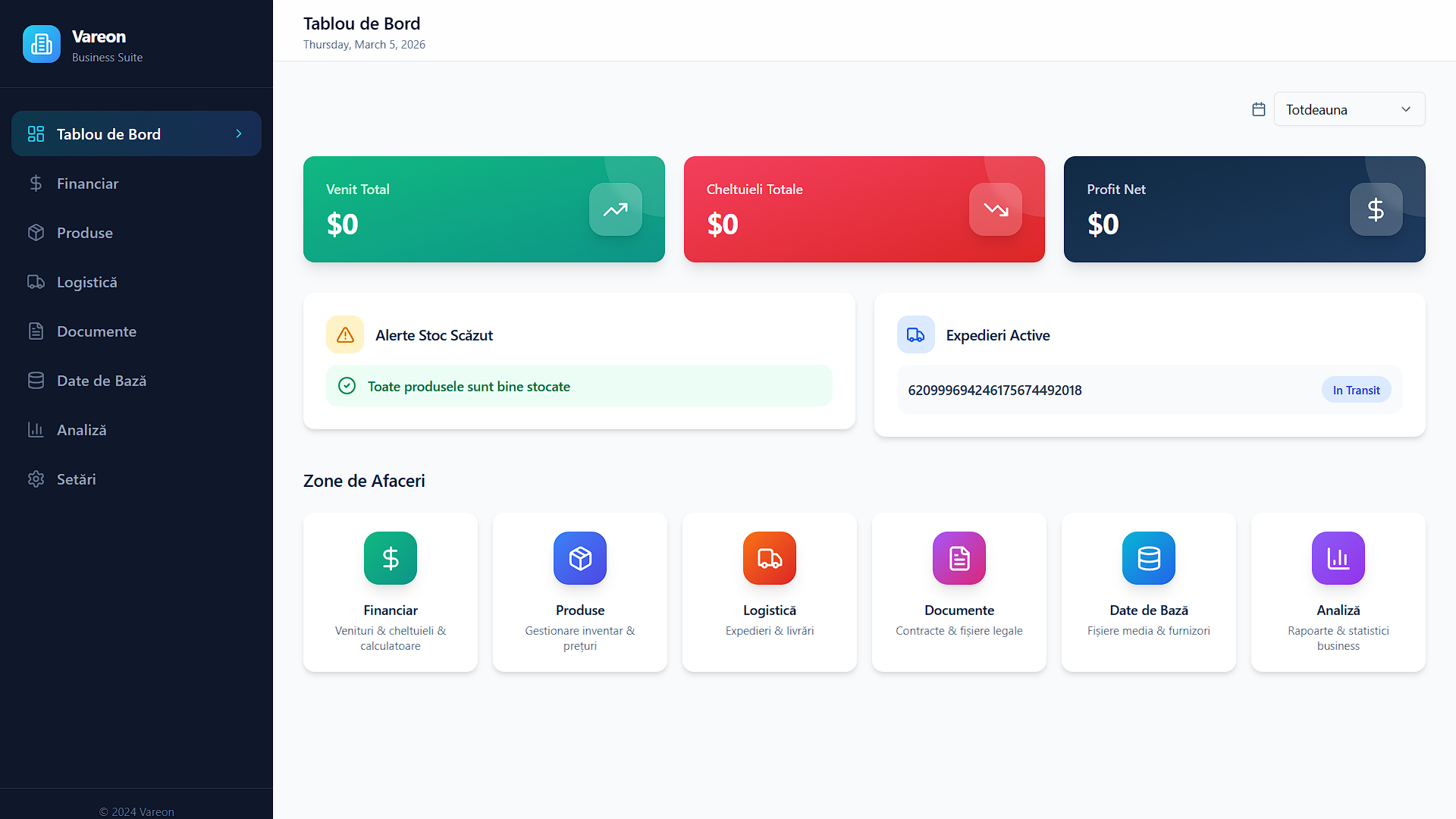Click the Logistică truck icon in sidebar

(x=36, y=282)
